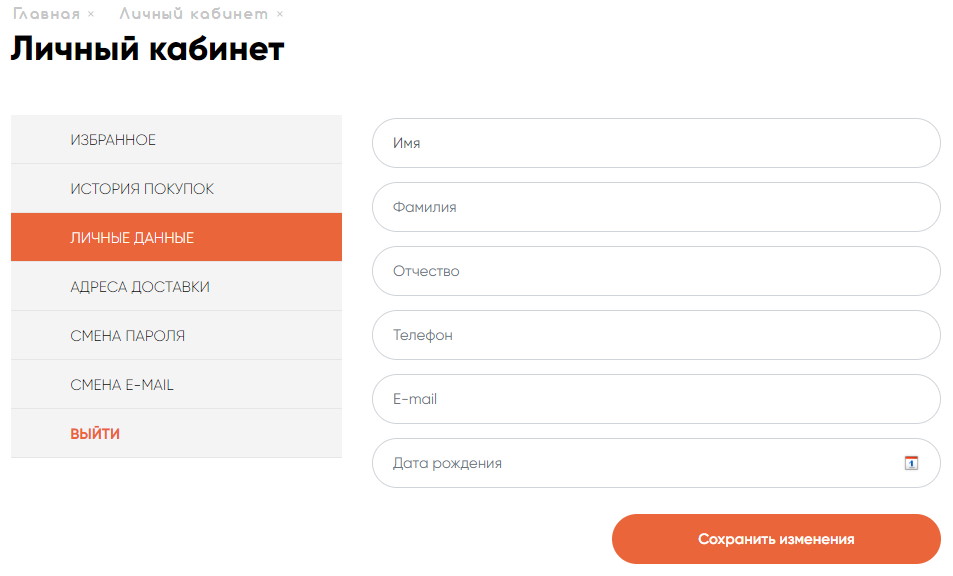Screen dimensions: 953x576
Task: Click the × after Личный кабинет breadcrumb
Action: (x=280, y=14)
